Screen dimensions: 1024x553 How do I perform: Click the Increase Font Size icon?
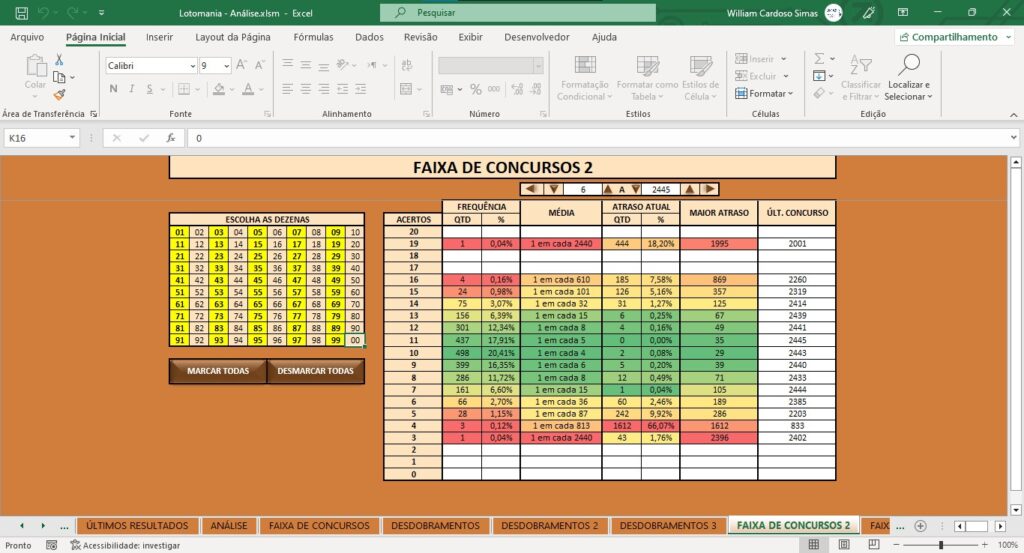coord(241,65)
